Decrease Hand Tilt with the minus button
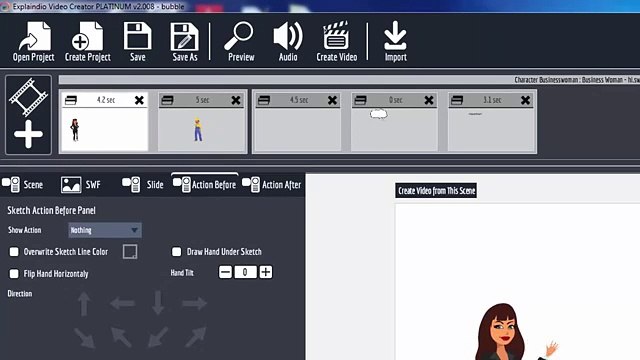Image resolution: width=640 pixels, height=360 pixels. pyautogui.click(x=225, y=272)
